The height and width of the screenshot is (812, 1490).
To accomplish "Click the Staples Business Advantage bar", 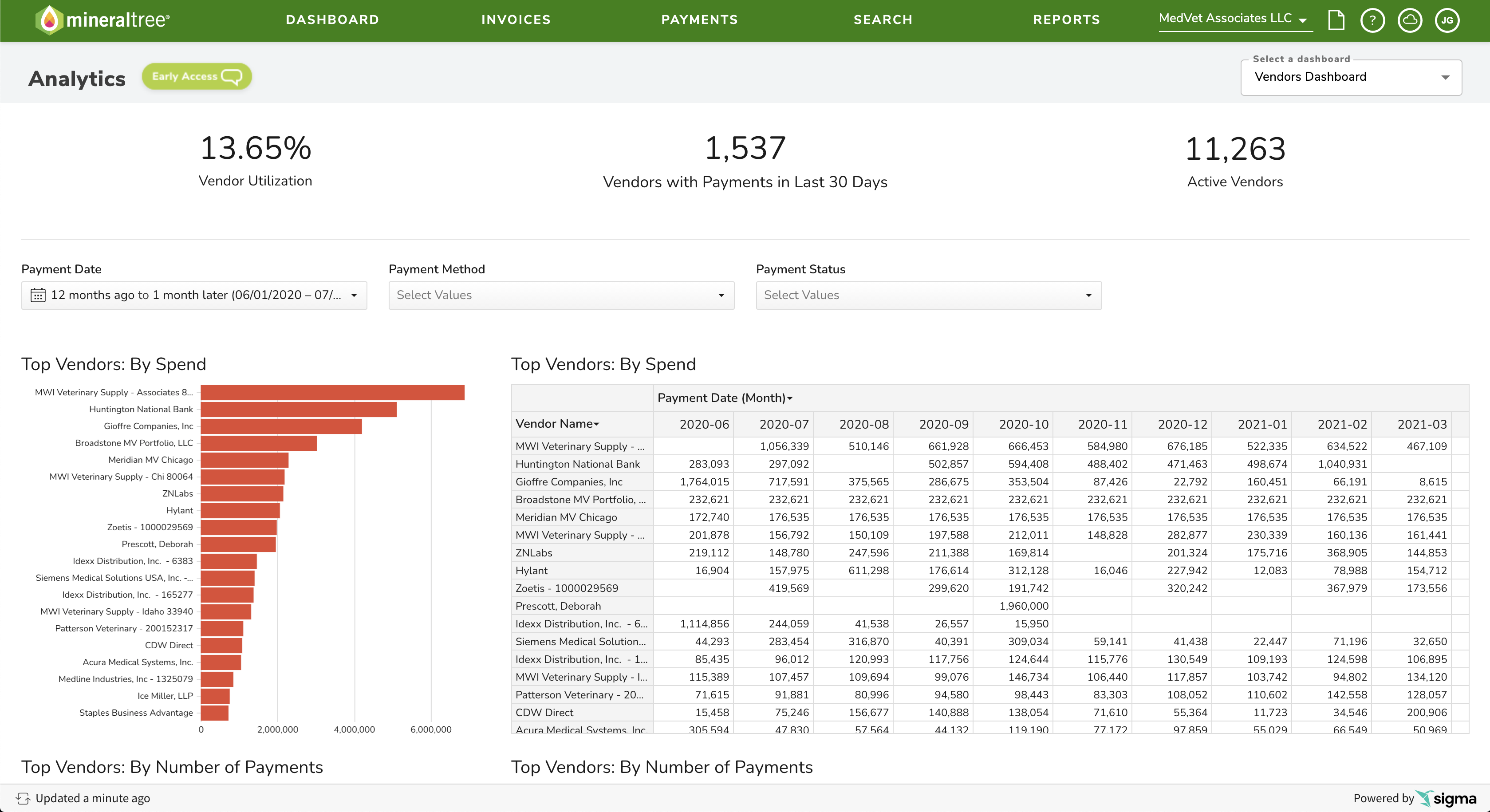I will pyautogui.click(x=215, y=713).
